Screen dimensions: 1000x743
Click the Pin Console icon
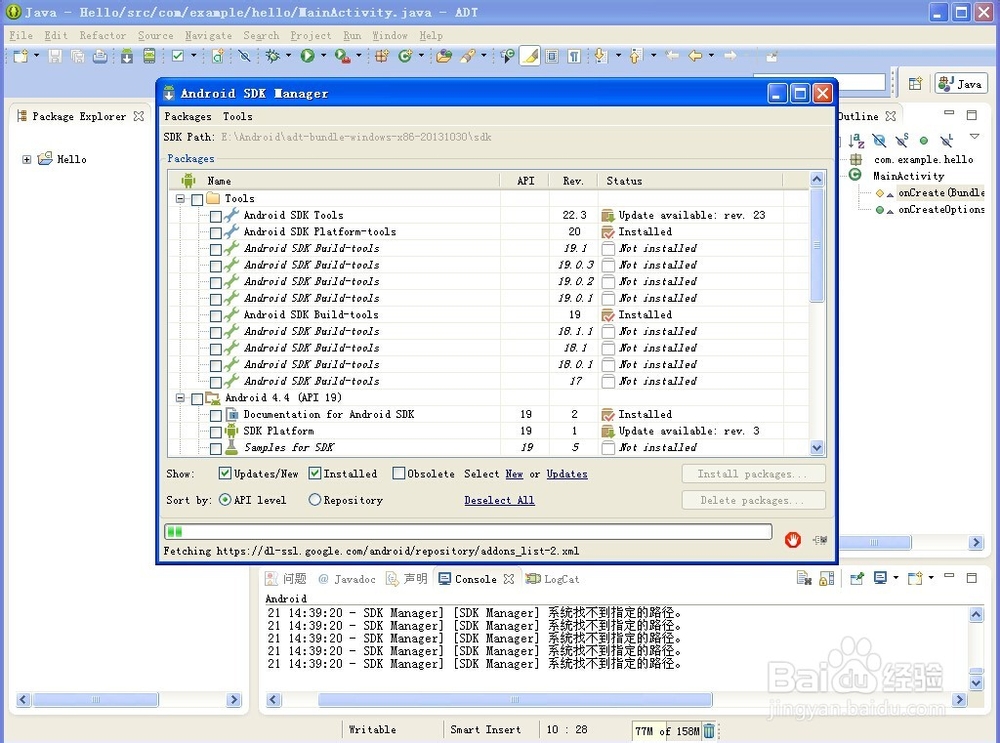point(857,578)
